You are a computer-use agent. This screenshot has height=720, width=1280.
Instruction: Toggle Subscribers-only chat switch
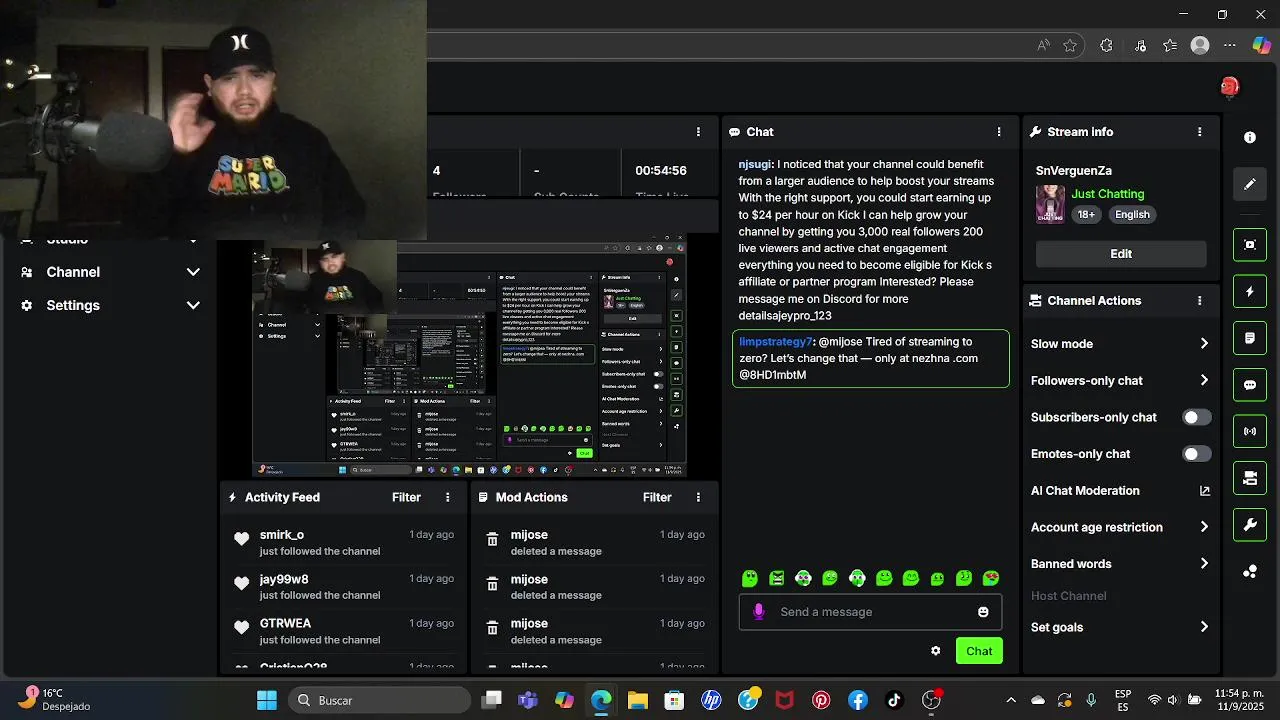pyautogui.click(x=1197, y=417)
